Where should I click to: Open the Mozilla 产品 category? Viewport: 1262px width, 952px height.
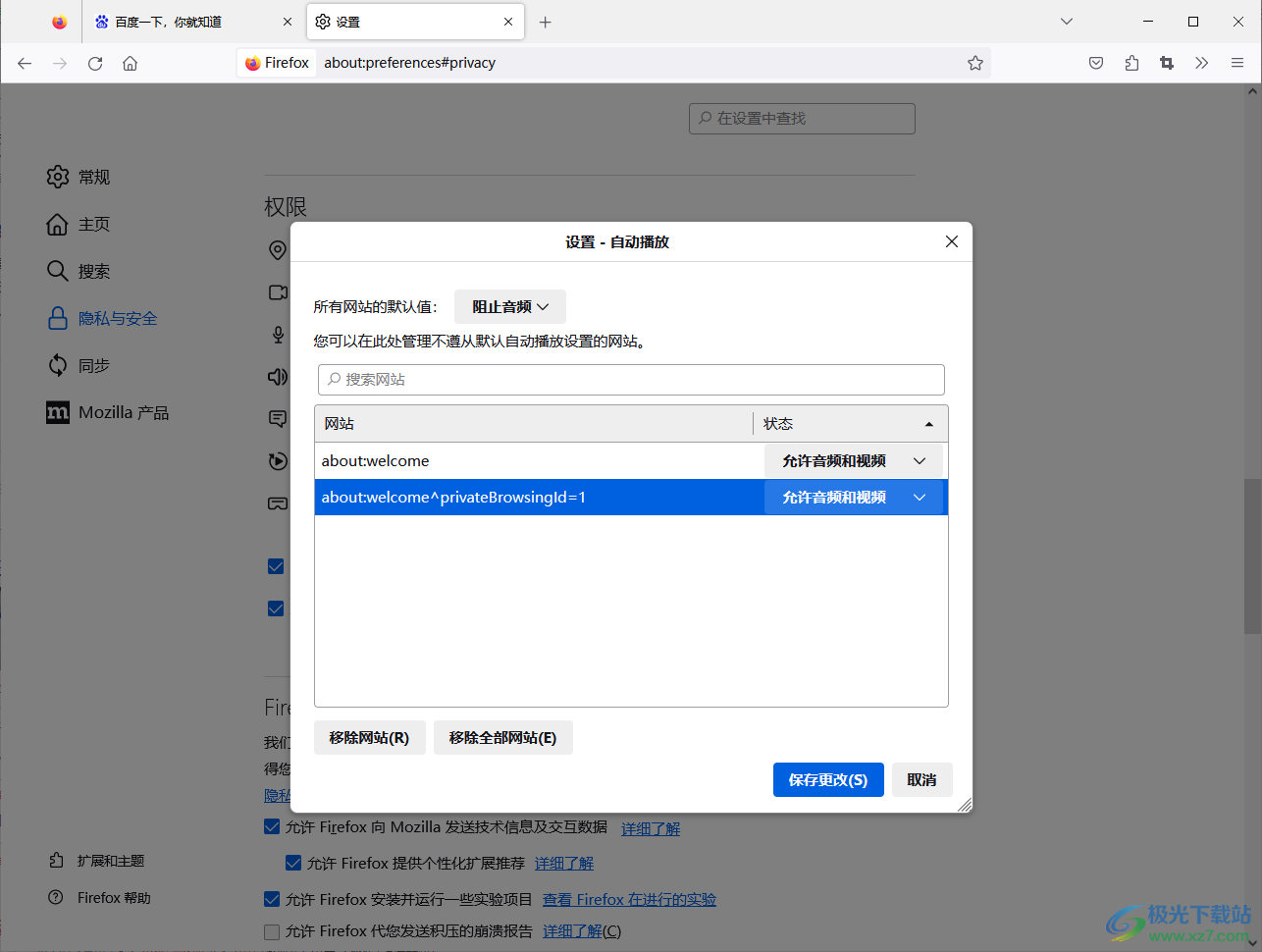108,412
